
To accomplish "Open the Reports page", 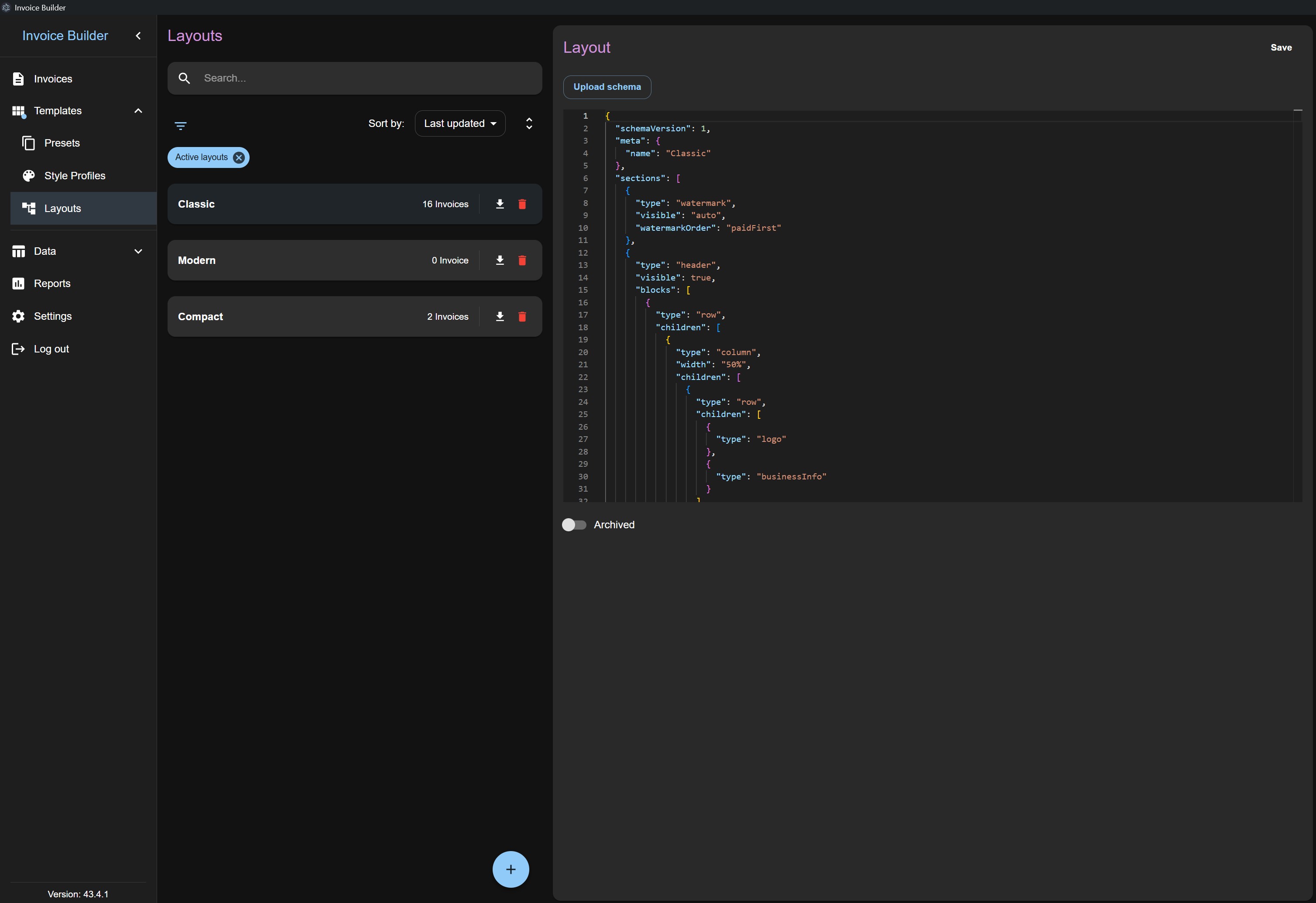I will (78, 284).
